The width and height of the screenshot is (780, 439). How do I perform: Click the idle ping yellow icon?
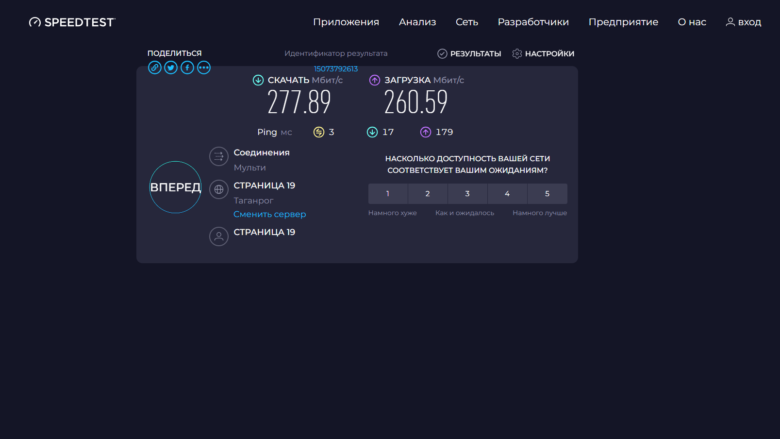point(318,132)
